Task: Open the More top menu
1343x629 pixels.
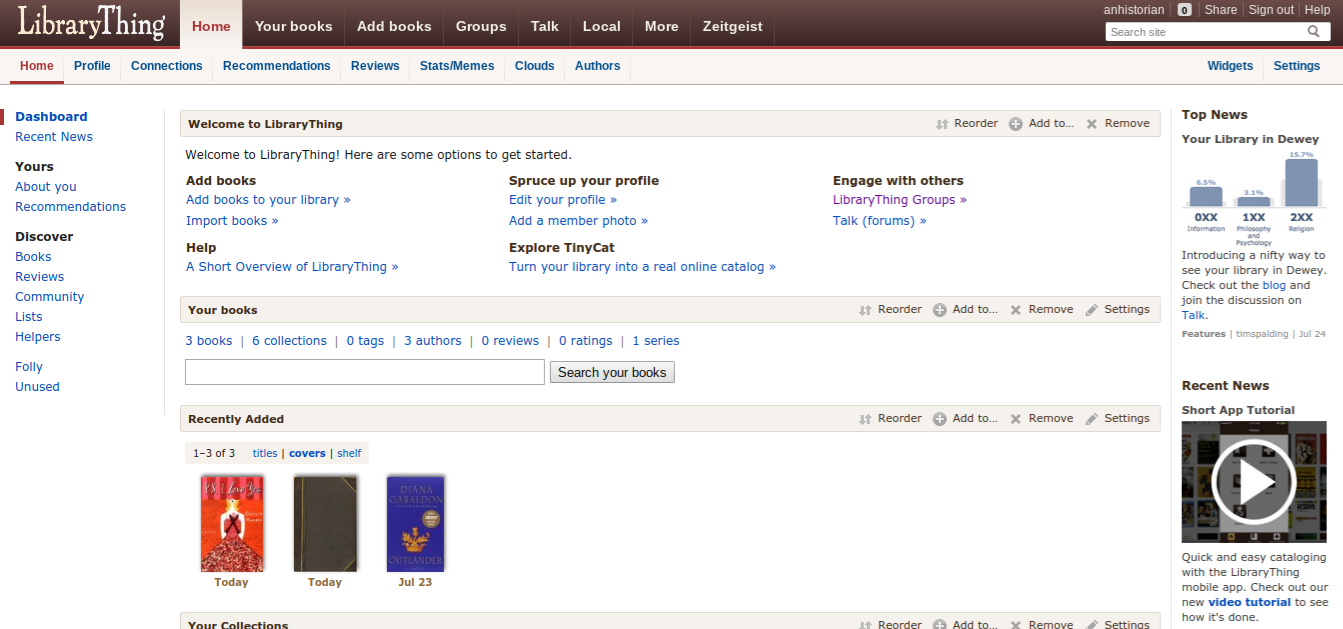Action: [x=662, y=26]
